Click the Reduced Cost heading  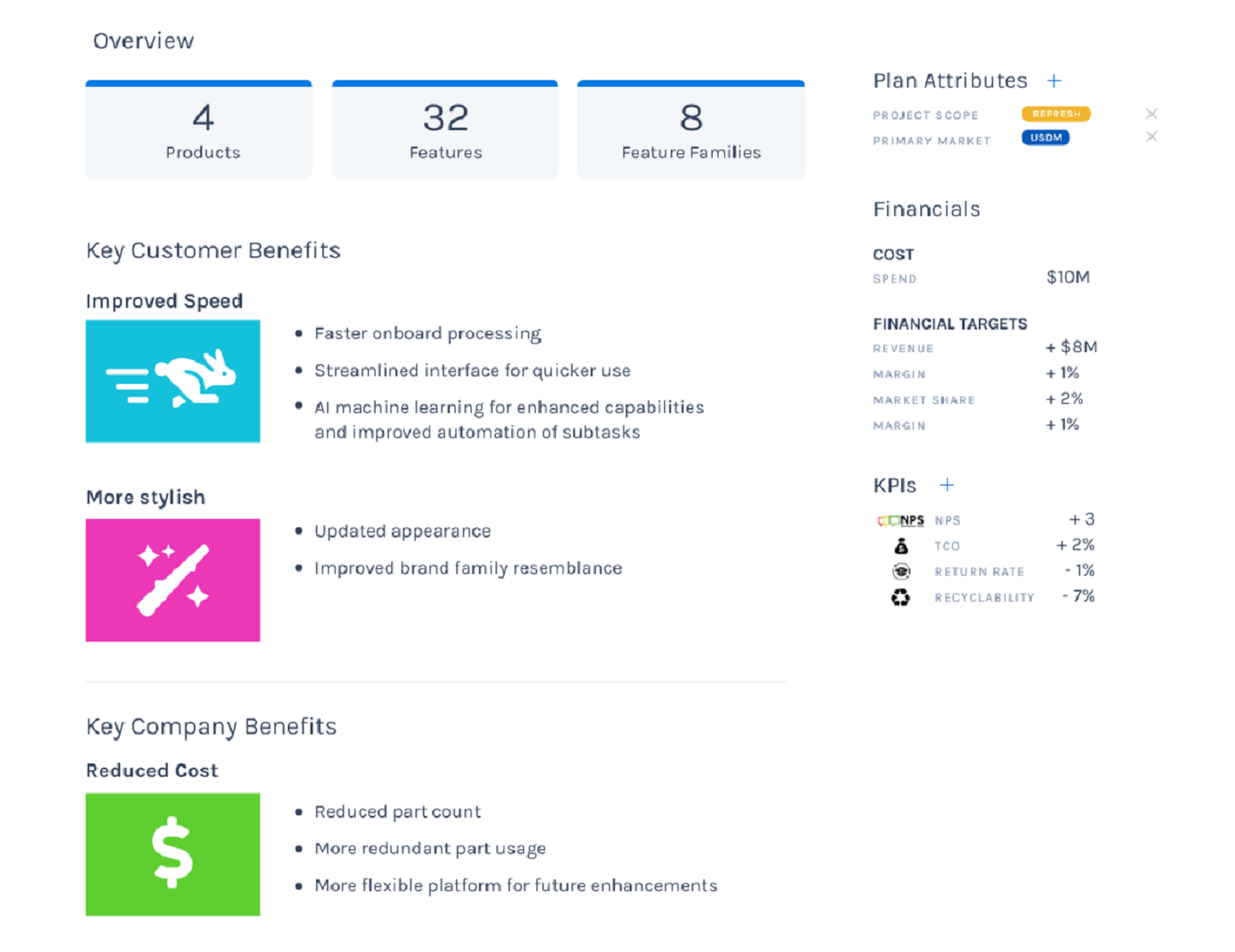click(152, 771)
